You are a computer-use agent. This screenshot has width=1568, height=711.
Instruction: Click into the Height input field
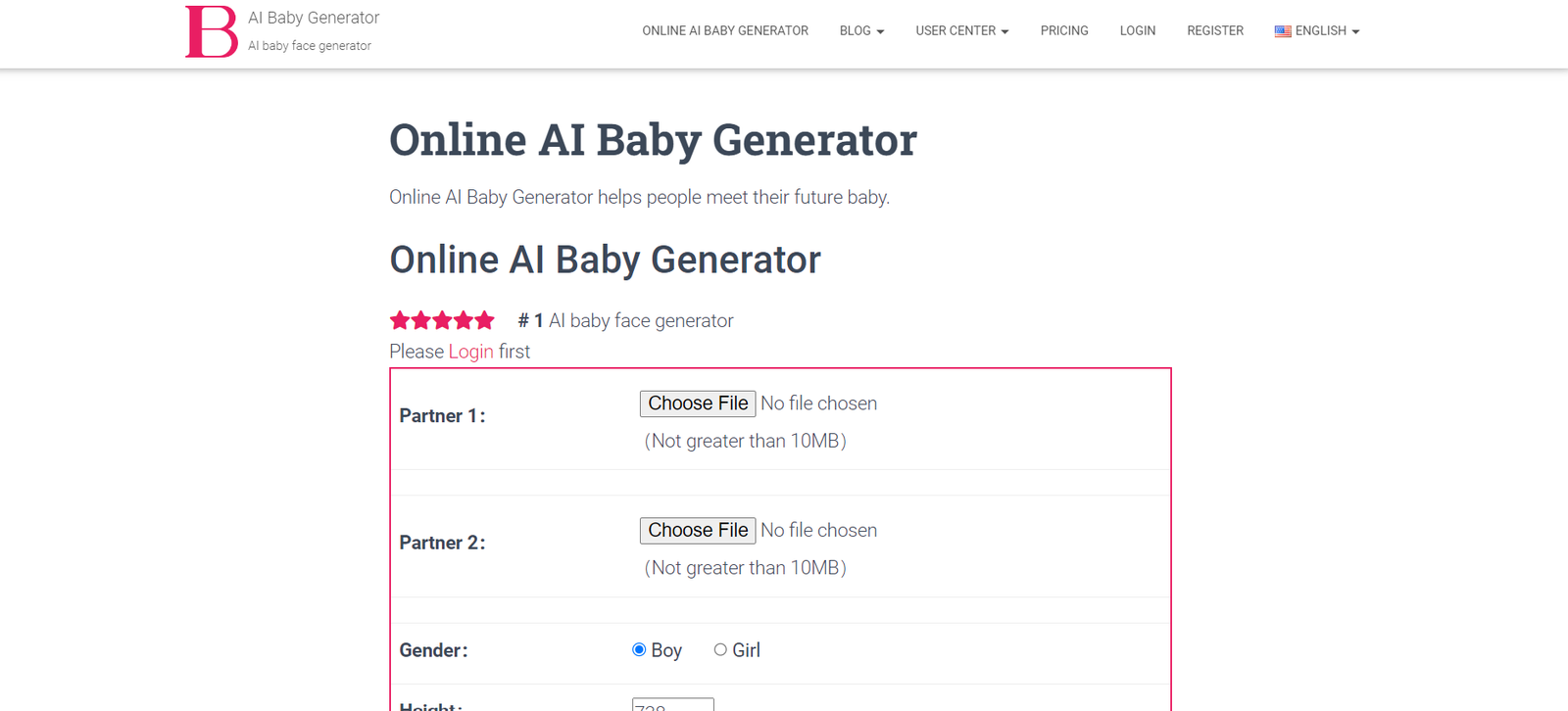pos(672,704)
